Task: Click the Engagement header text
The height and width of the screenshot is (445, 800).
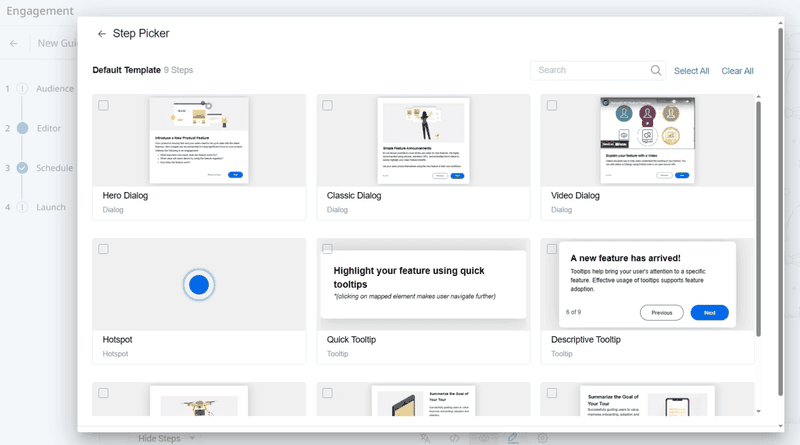Action: point(40,11)
